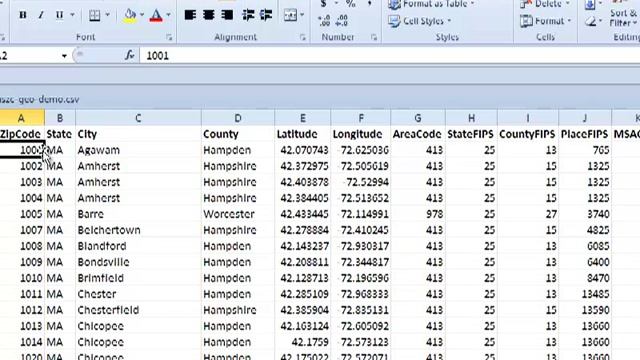Select the AreaCode header cell
The image size is (640, 360).
418,134
